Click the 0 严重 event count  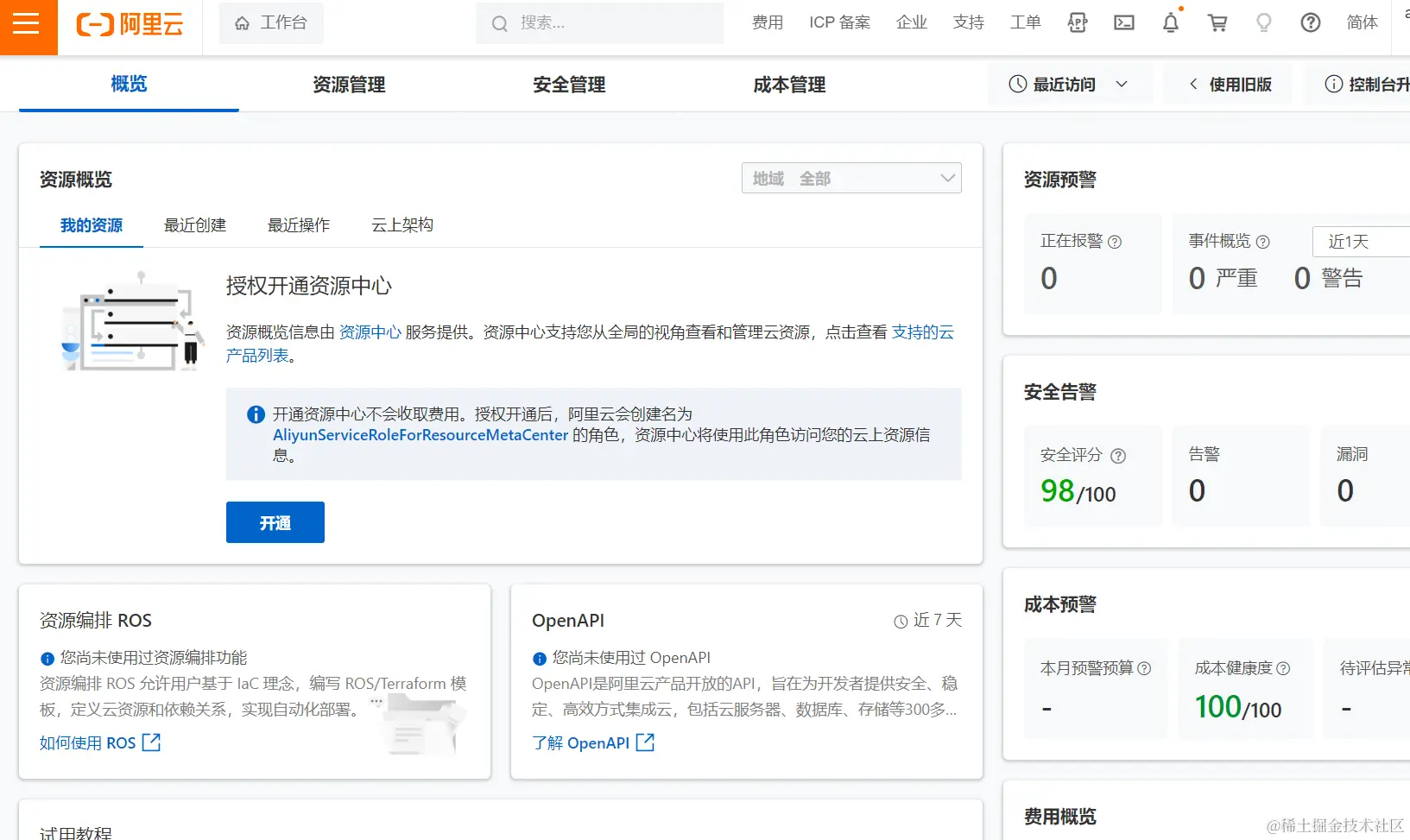click(1223, 278)
